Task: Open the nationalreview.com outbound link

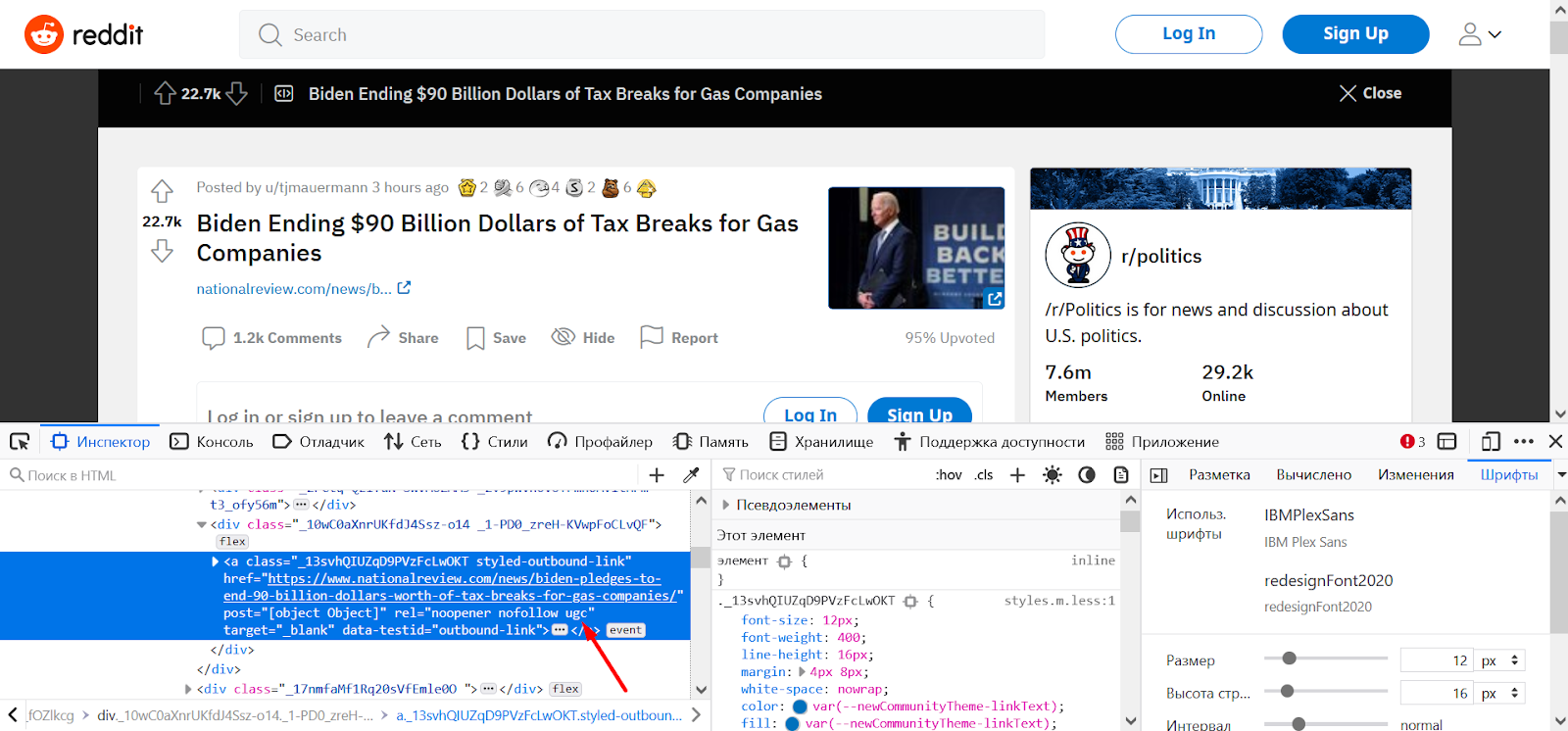Action: [x=303, y=288]
